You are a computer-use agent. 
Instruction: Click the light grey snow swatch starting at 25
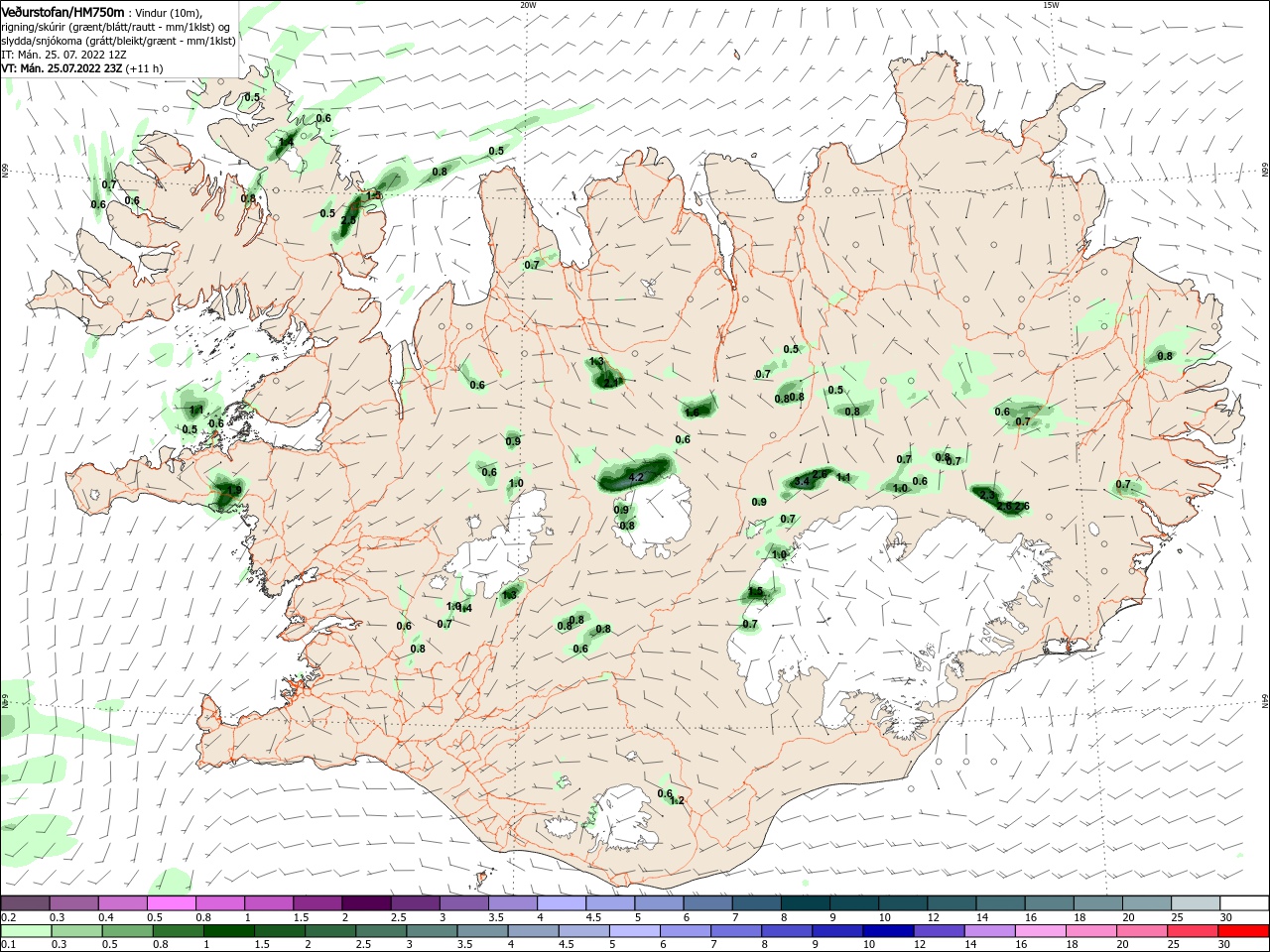point(1196,902)
